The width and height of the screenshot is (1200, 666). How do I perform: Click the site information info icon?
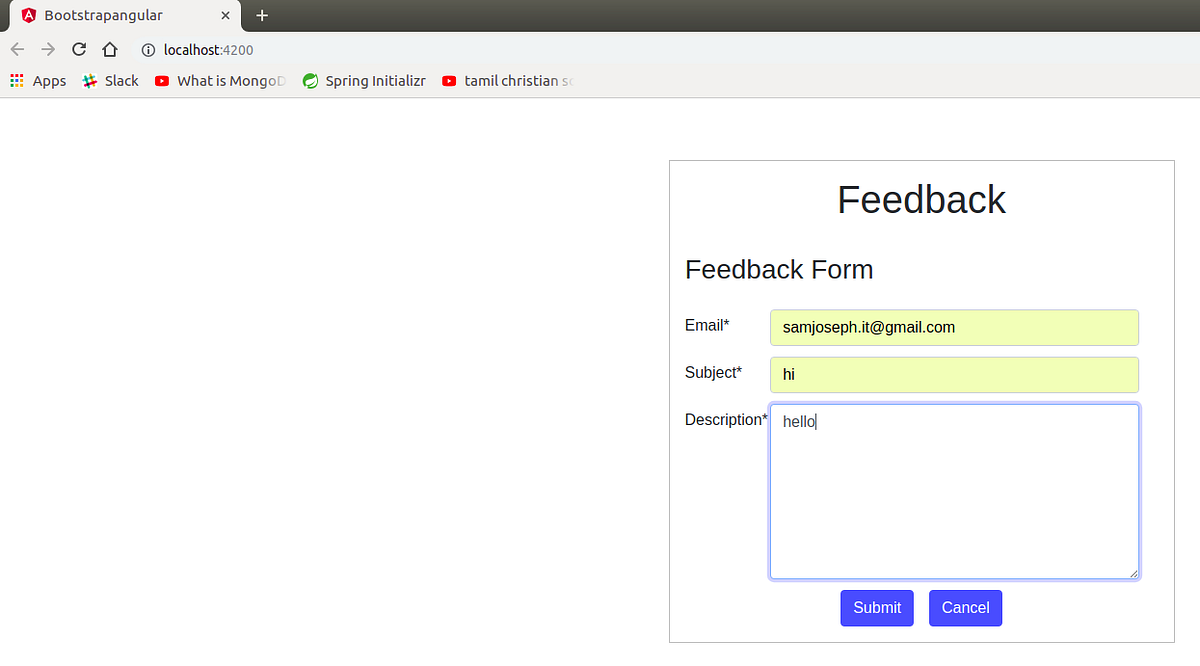(148, 50)
